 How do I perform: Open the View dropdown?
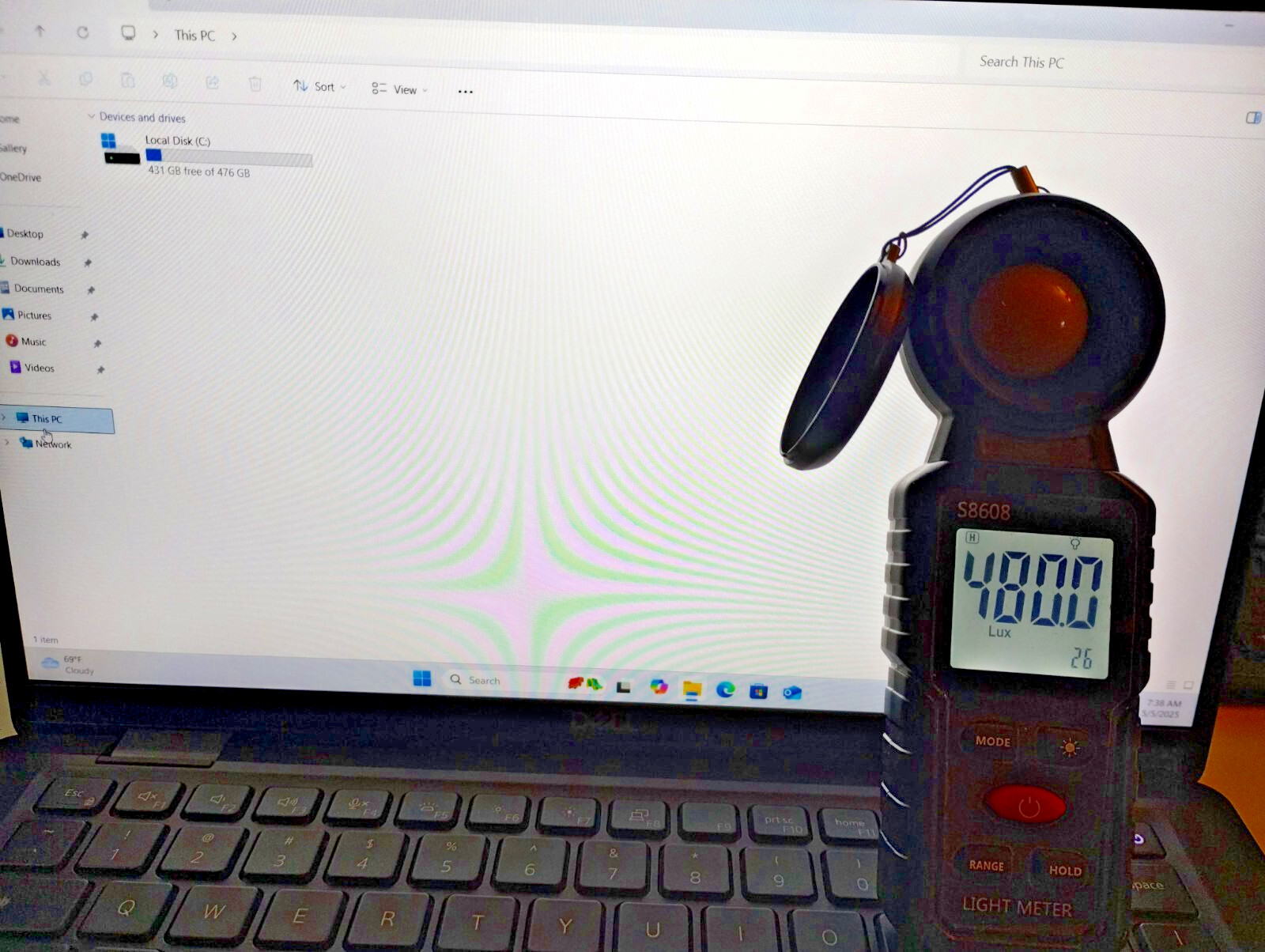[x=399, y=89]
